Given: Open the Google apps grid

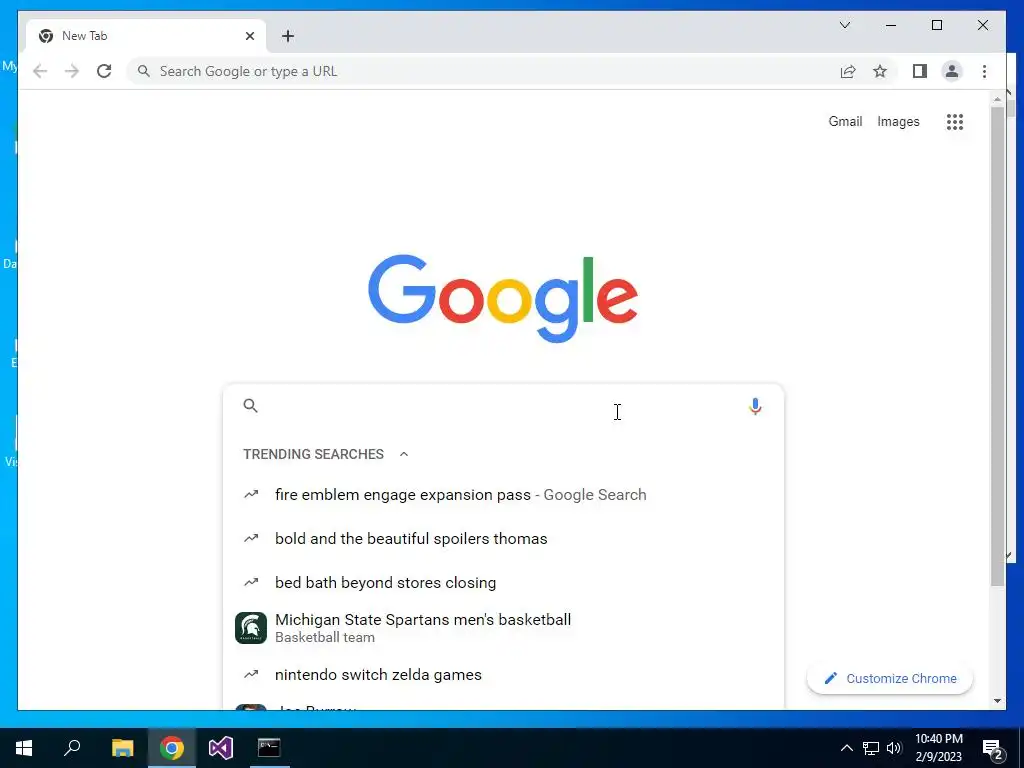Looking at the screenshot, I should pos(955,121).
